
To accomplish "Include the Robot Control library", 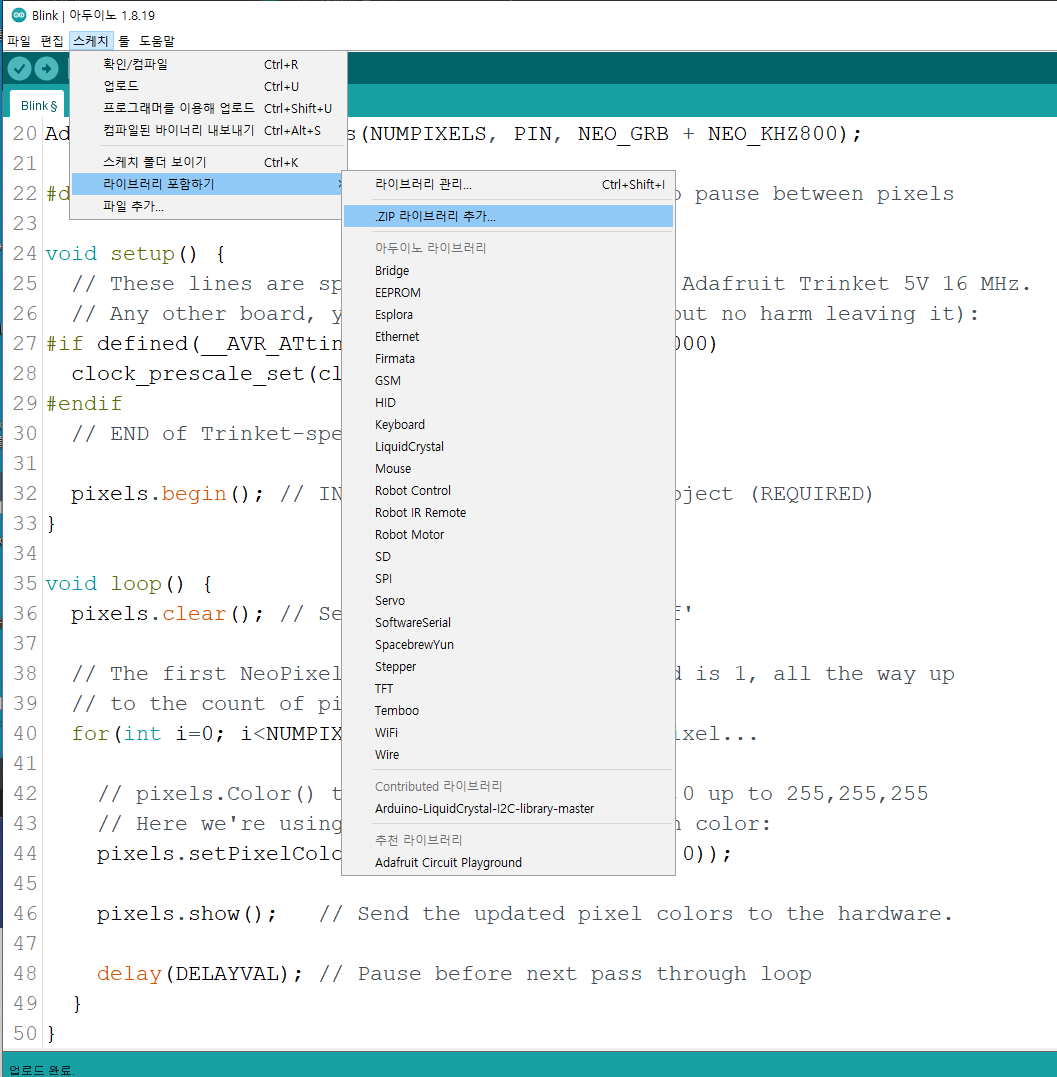I will click(508, 490).
